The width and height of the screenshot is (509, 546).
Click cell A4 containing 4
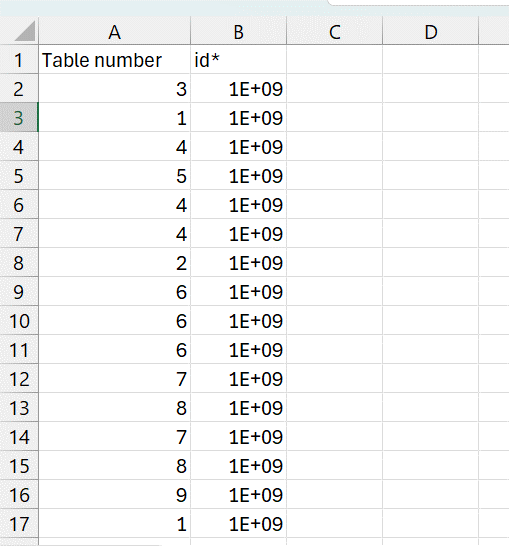pyautogui.click(x=115, y=147)
